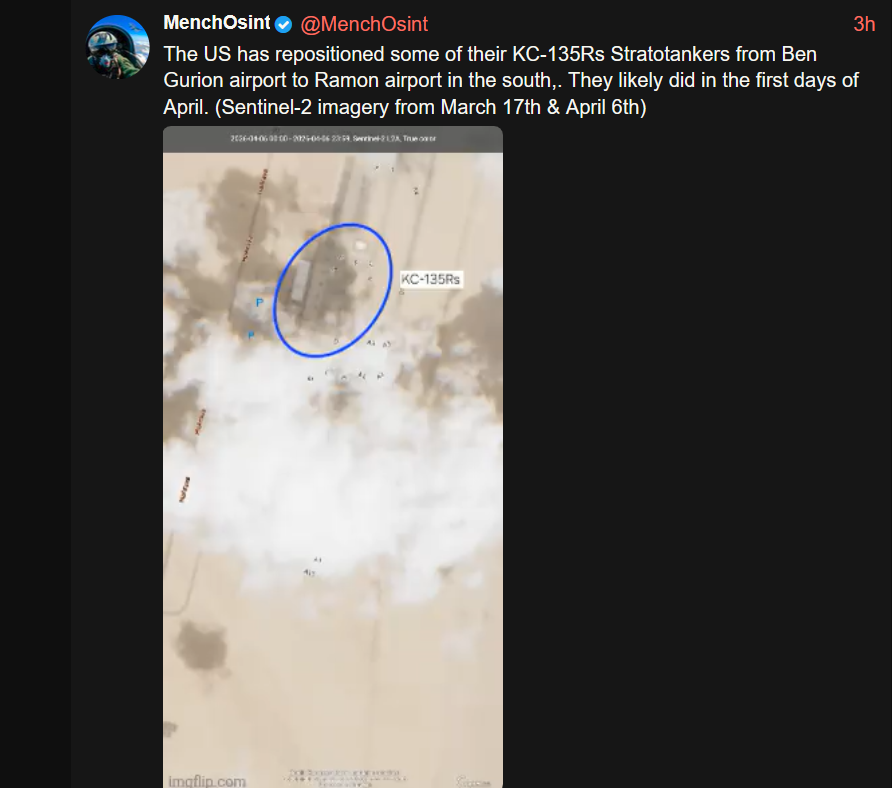
Task: Open the MenchOsint display name
Action: [217, 23]
